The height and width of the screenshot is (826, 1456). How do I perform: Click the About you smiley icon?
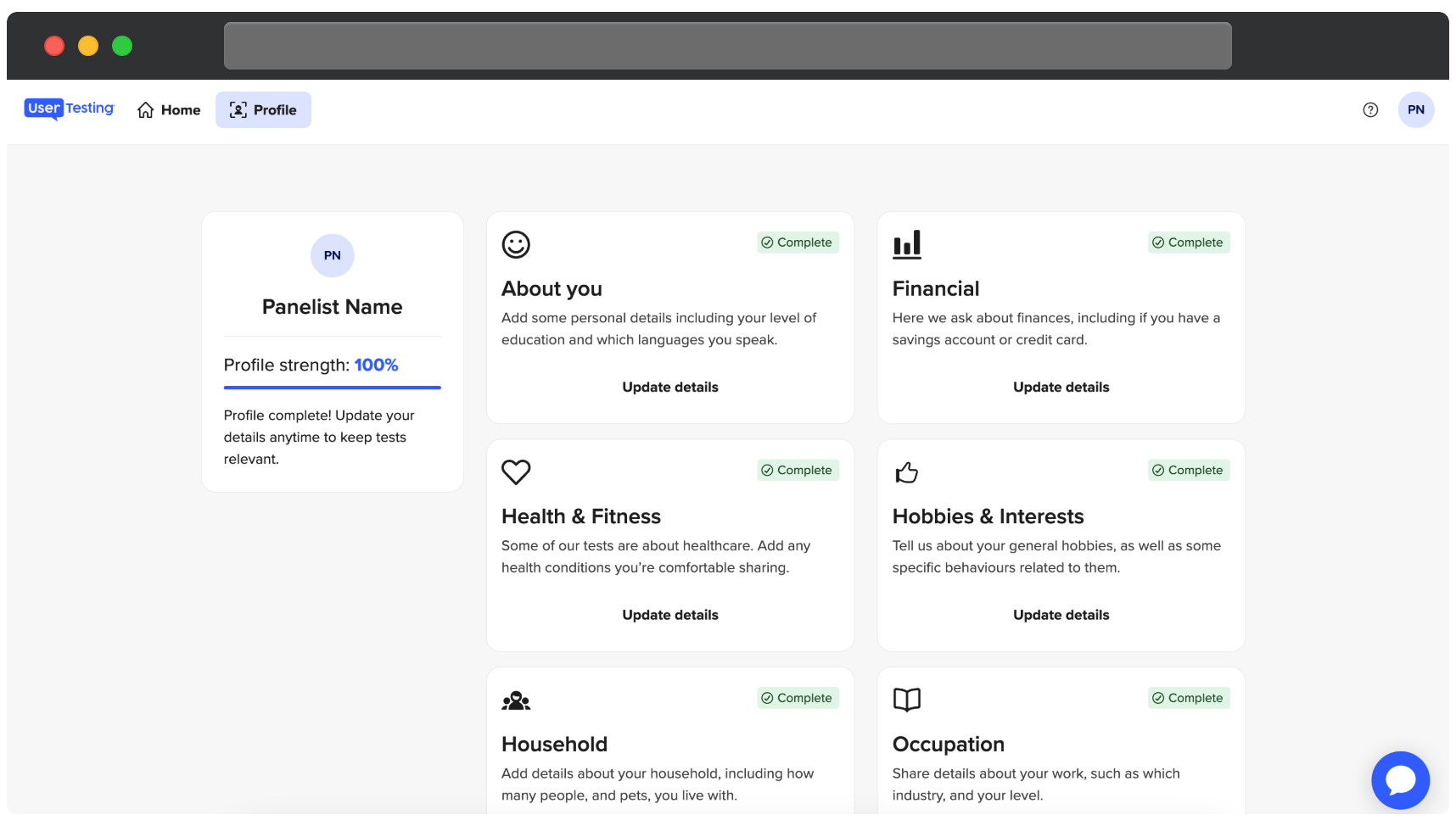tap(516, 245)
